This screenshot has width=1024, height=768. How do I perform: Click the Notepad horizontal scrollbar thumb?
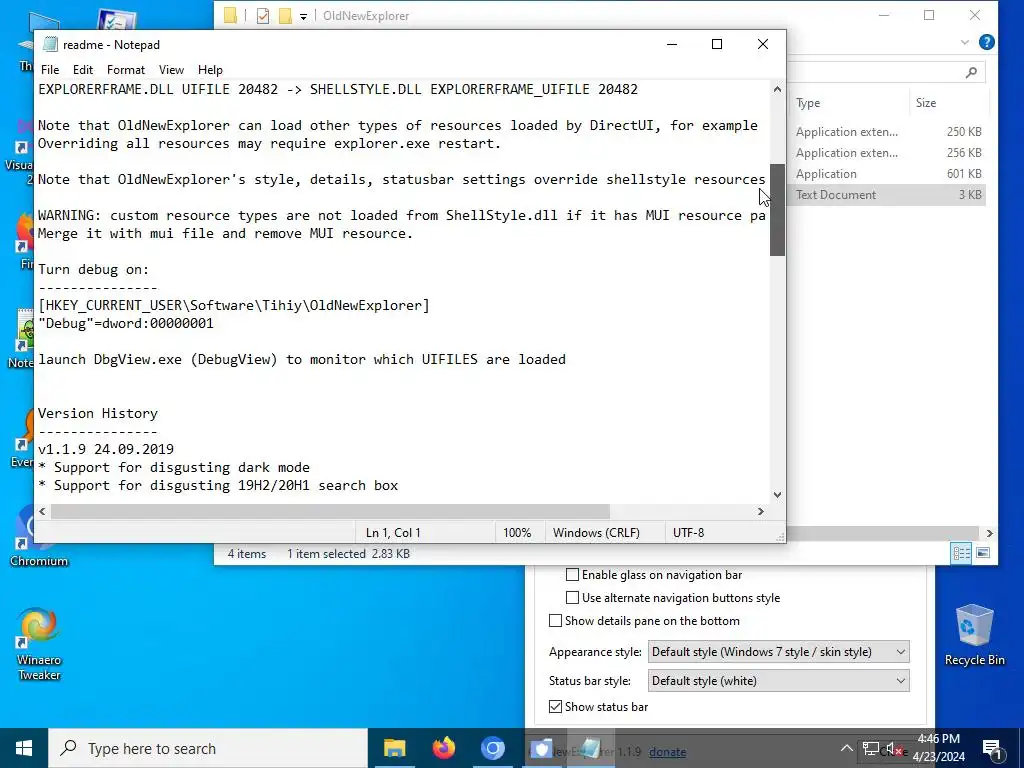(x=330, y=511)
